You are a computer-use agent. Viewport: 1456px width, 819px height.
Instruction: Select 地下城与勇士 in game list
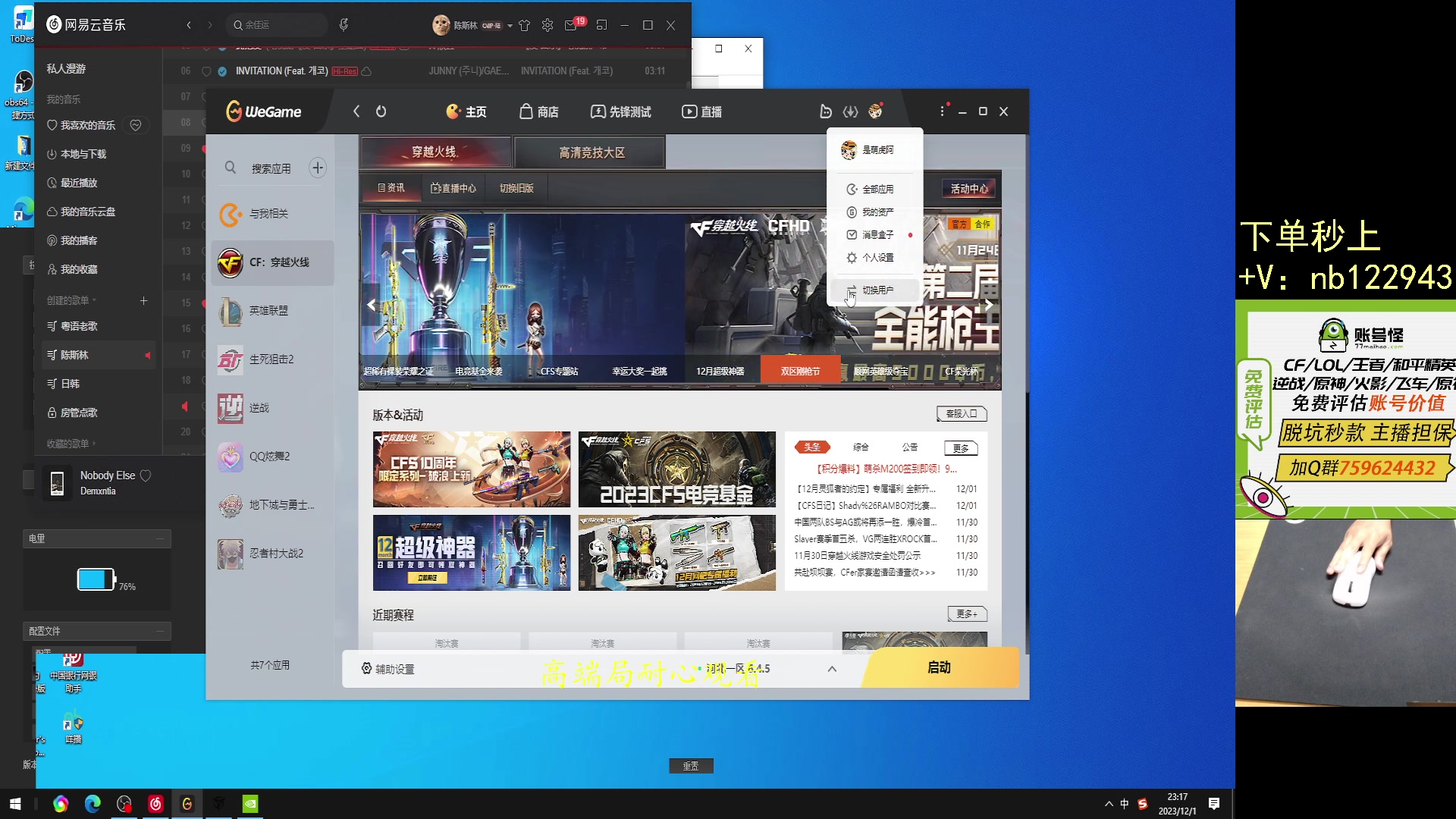click(x=273, y=505)
